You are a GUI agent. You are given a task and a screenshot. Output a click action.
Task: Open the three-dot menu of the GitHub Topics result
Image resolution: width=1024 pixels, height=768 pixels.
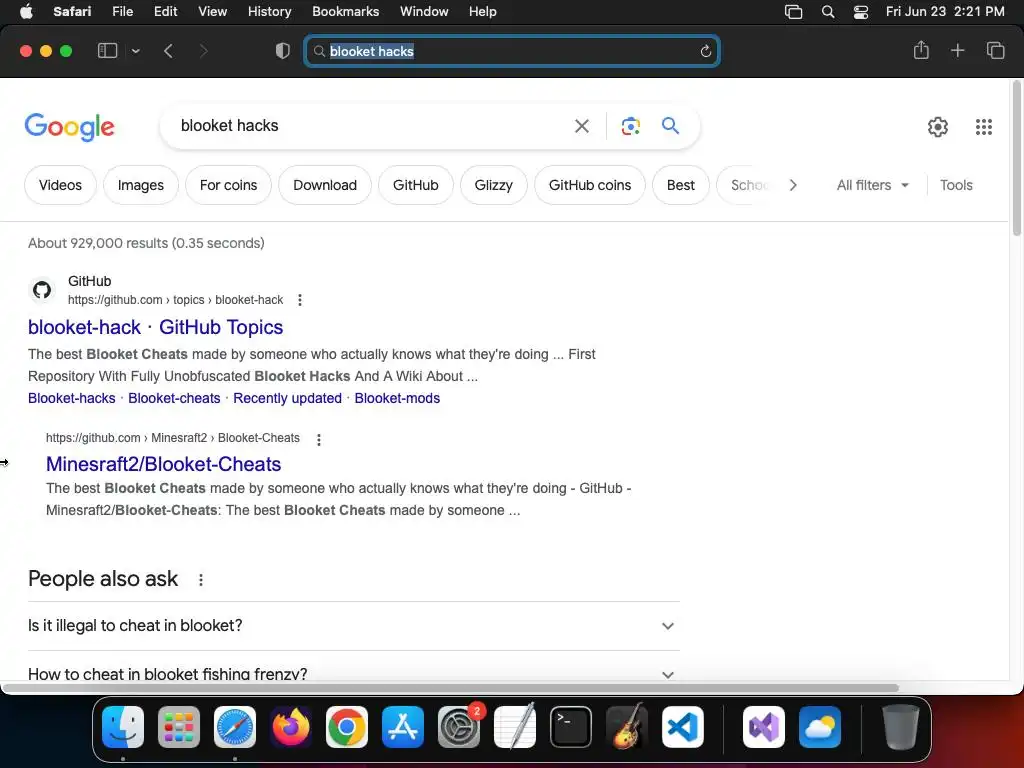point(300,300)
